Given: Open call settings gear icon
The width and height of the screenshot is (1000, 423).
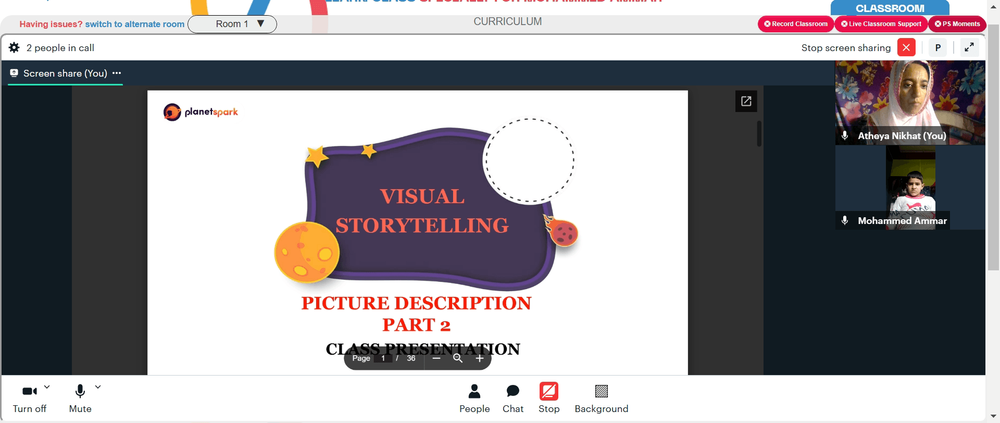Looking at the screenshot, I should pyautogui.click(x=14, y=48).
